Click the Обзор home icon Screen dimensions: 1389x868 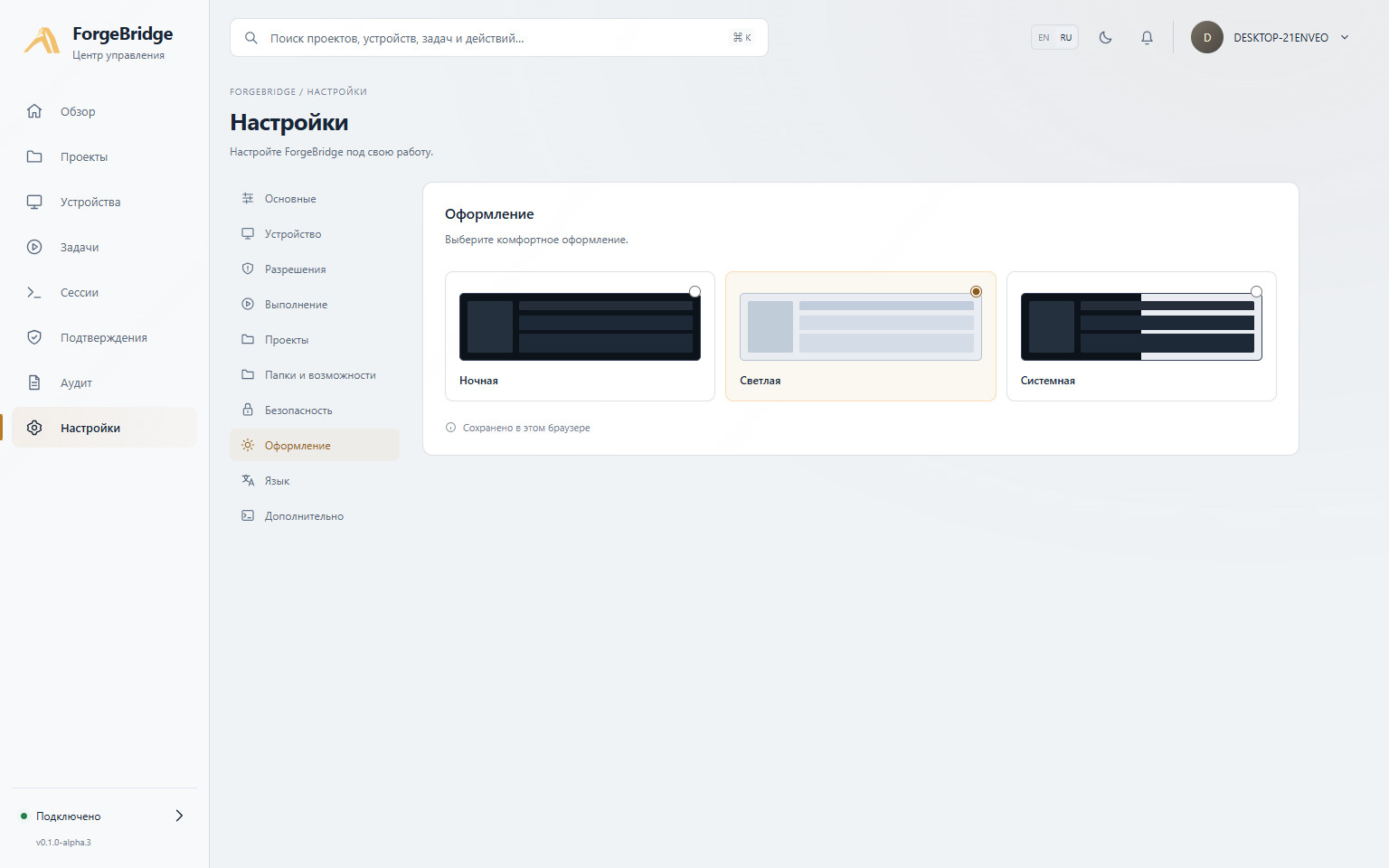pos(34,111)
